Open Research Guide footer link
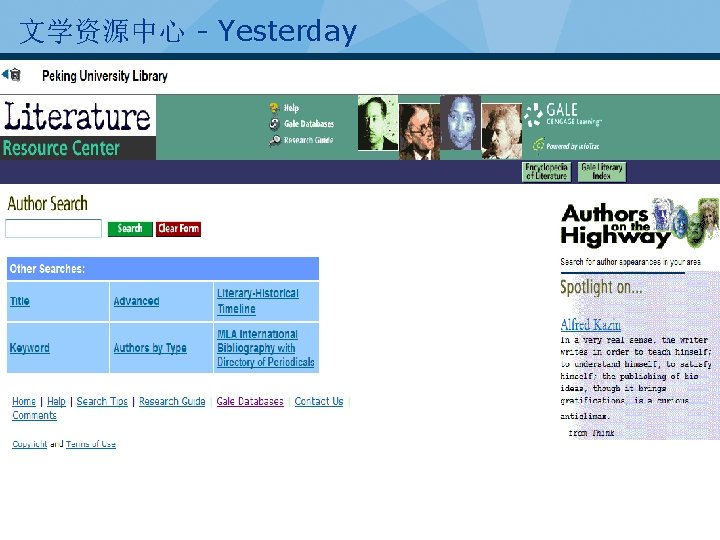The image size is (720, 540). point(172,401)
